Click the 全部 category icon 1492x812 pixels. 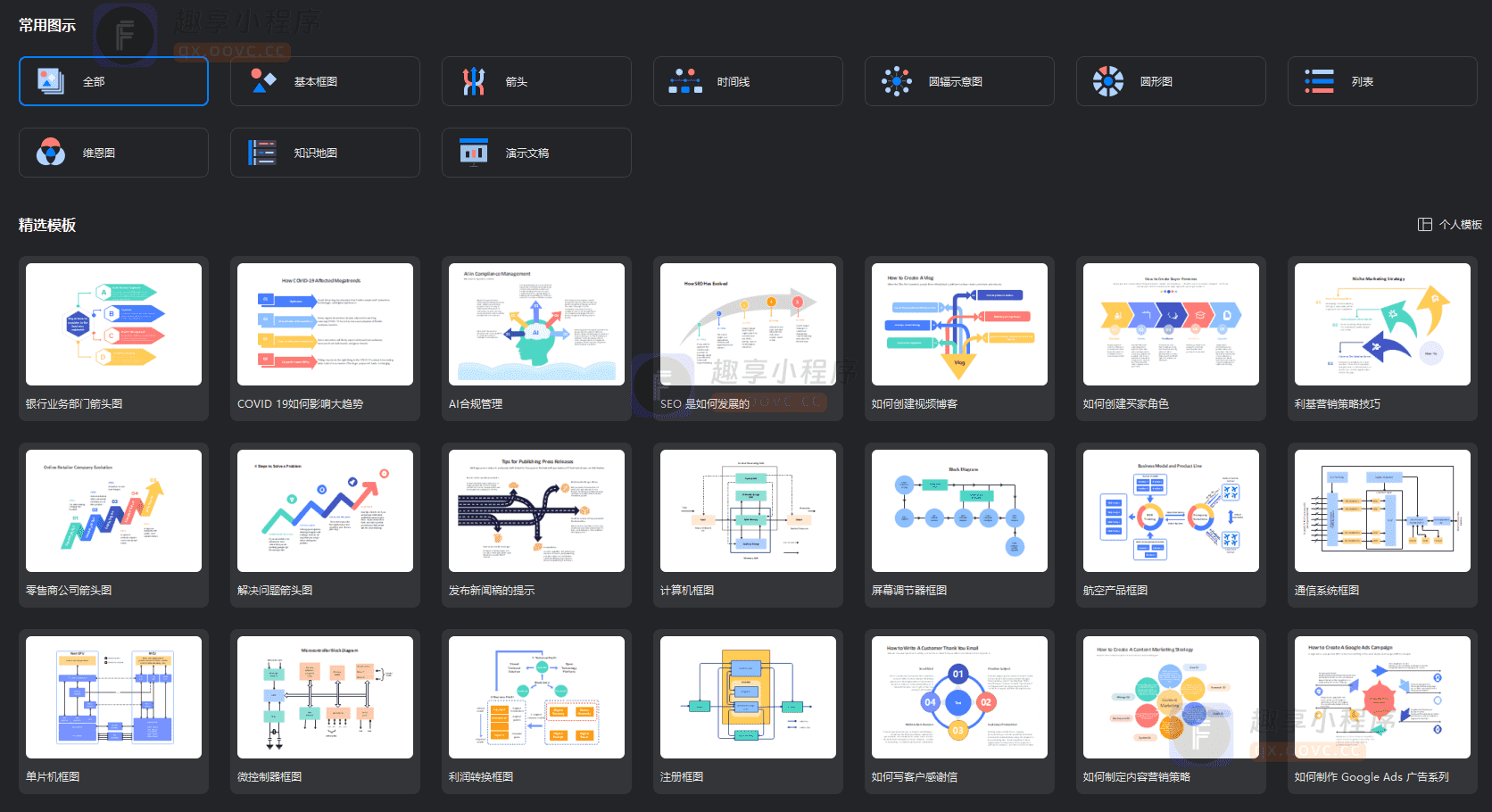[51, 81]
